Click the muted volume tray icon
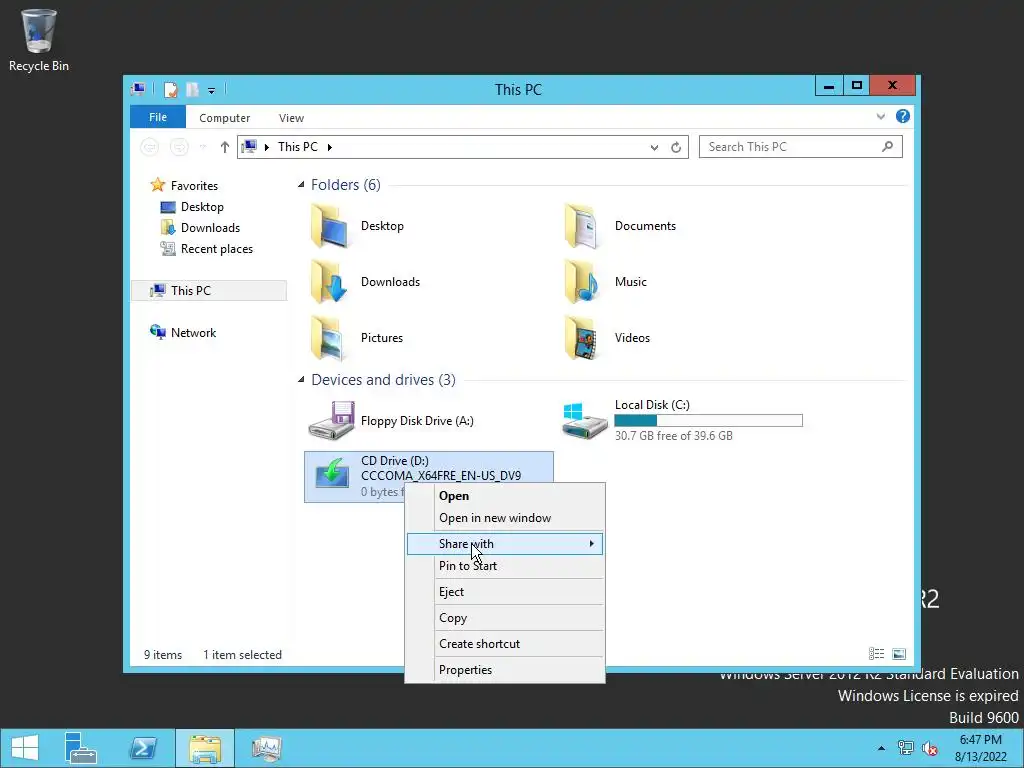The height and width of the screenshot is (768, 1024). (x=929, y=748)
